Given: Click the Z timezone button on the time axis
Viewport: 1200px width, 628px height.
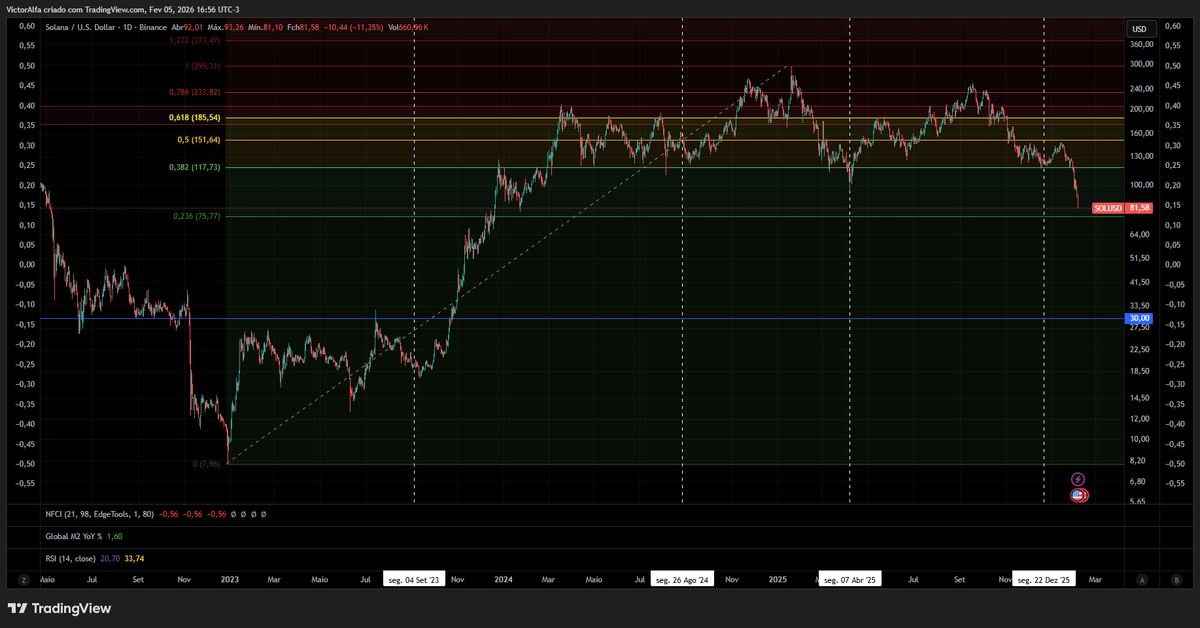Looking at the screenshot, I should pyautogui.click(x=22, y=579).
